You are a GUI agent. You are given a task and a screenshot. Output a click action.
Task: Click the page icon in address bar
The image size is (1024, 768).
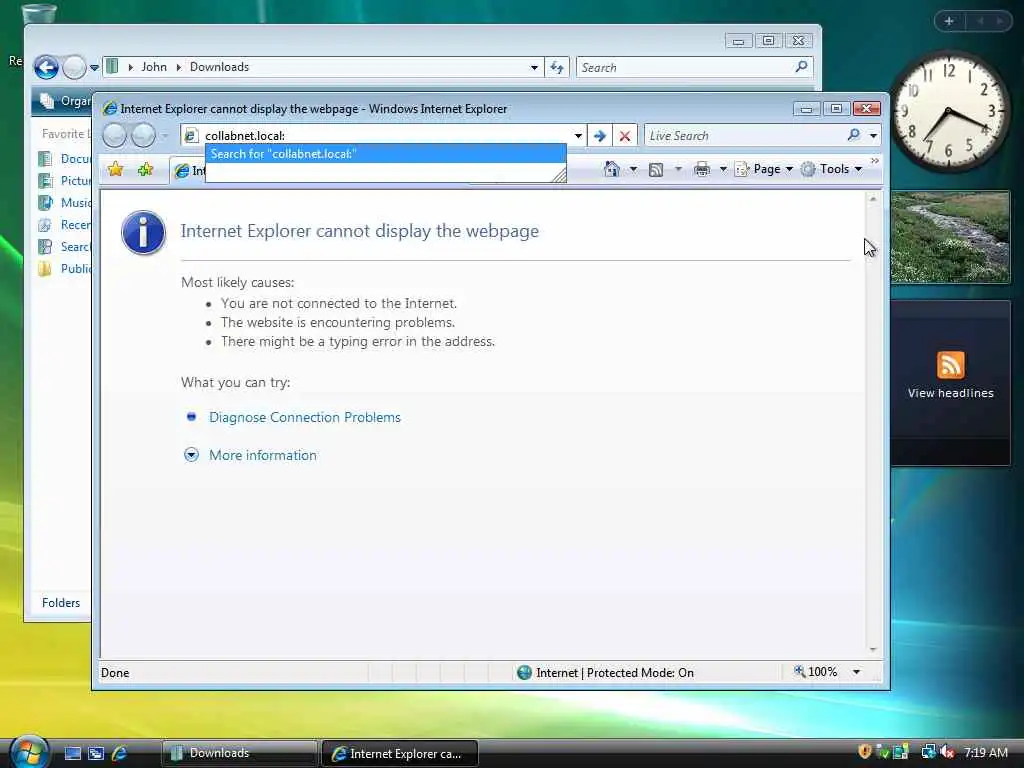(191, 136)
